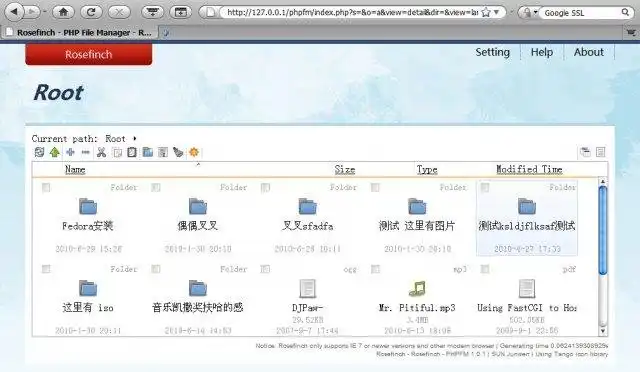The image size is (640, 372).
Task: Open the Setting menu
Action: (x=493, y=52)
